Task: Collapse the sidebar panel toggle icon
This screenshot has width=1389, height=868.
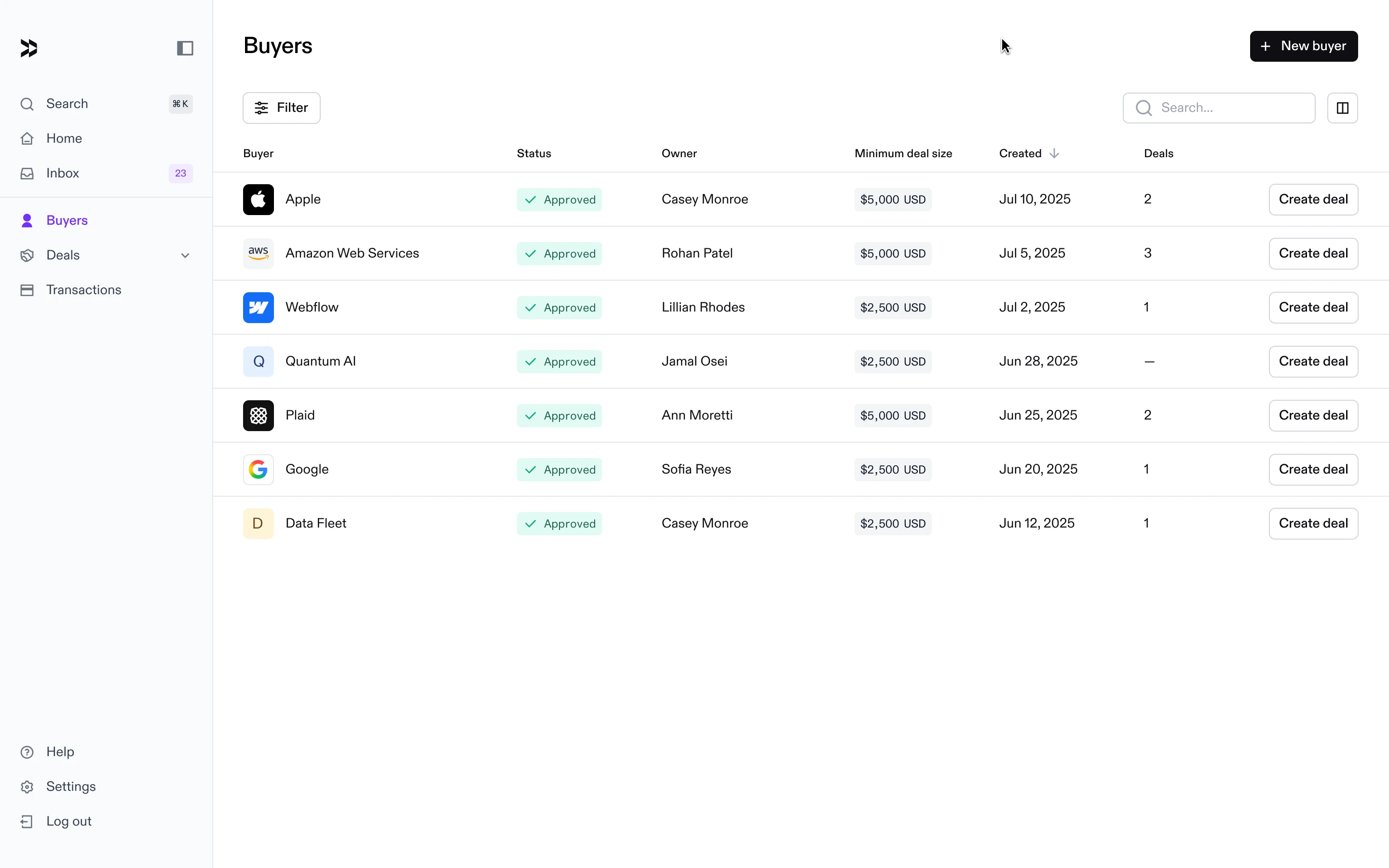Action: [x=185, y=48]
